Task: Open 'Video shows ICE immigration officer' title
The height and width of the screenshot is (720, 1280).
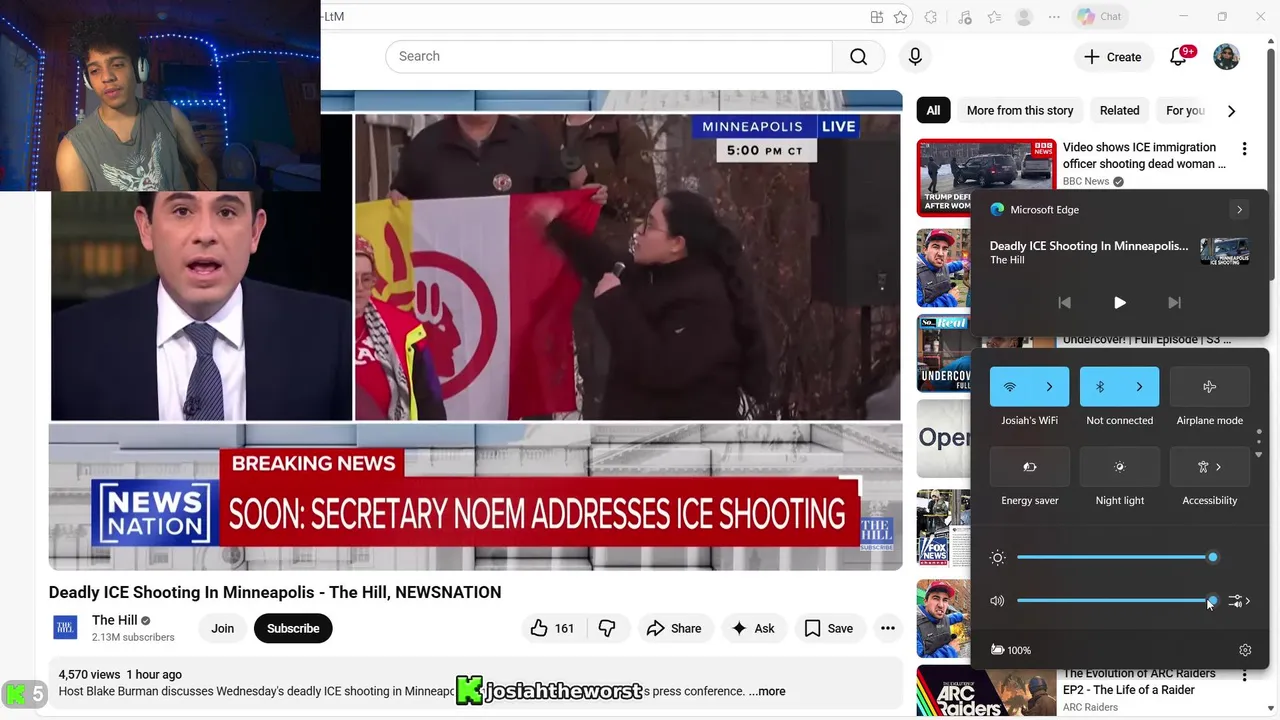Action: (x=1144, y=155)
